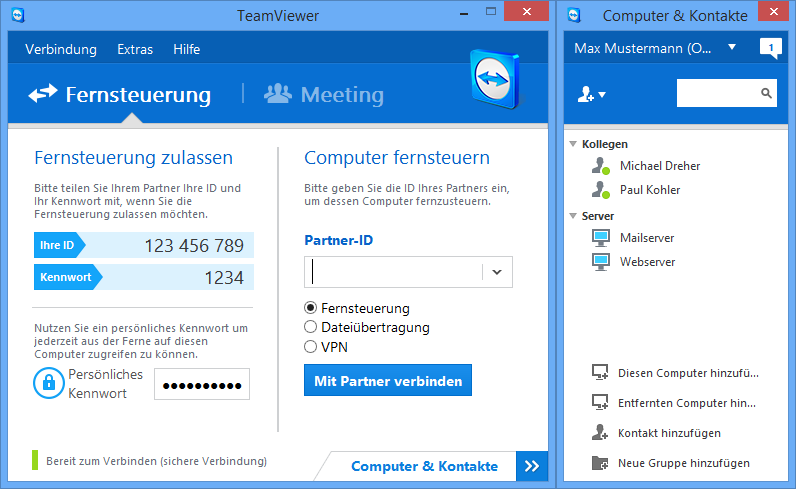Viewport: 796px width, 489px height.
Task: Collapse the Server group
Action: (x=573, y=216)
